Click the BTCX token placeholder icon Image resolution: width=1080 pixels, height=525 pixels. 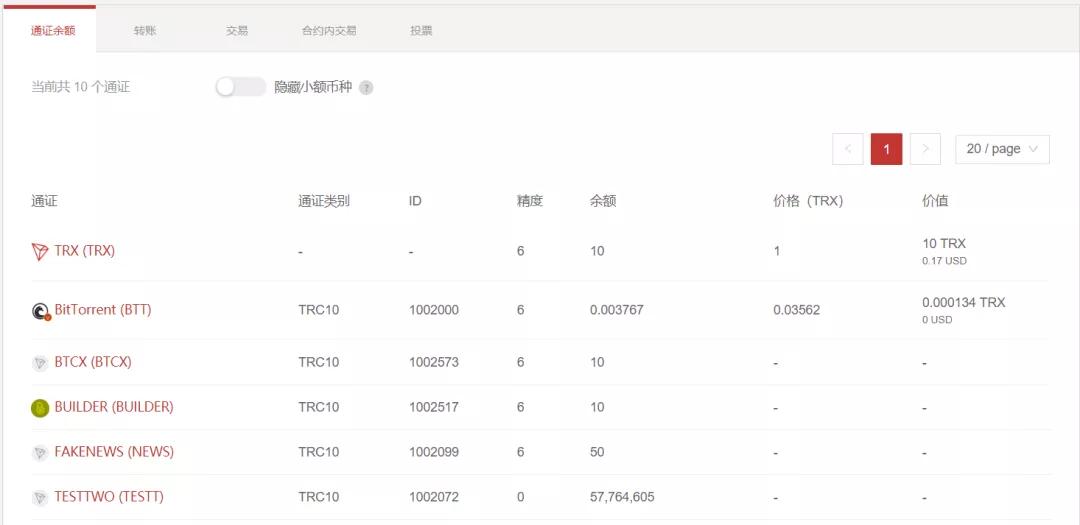pos(40,363)
